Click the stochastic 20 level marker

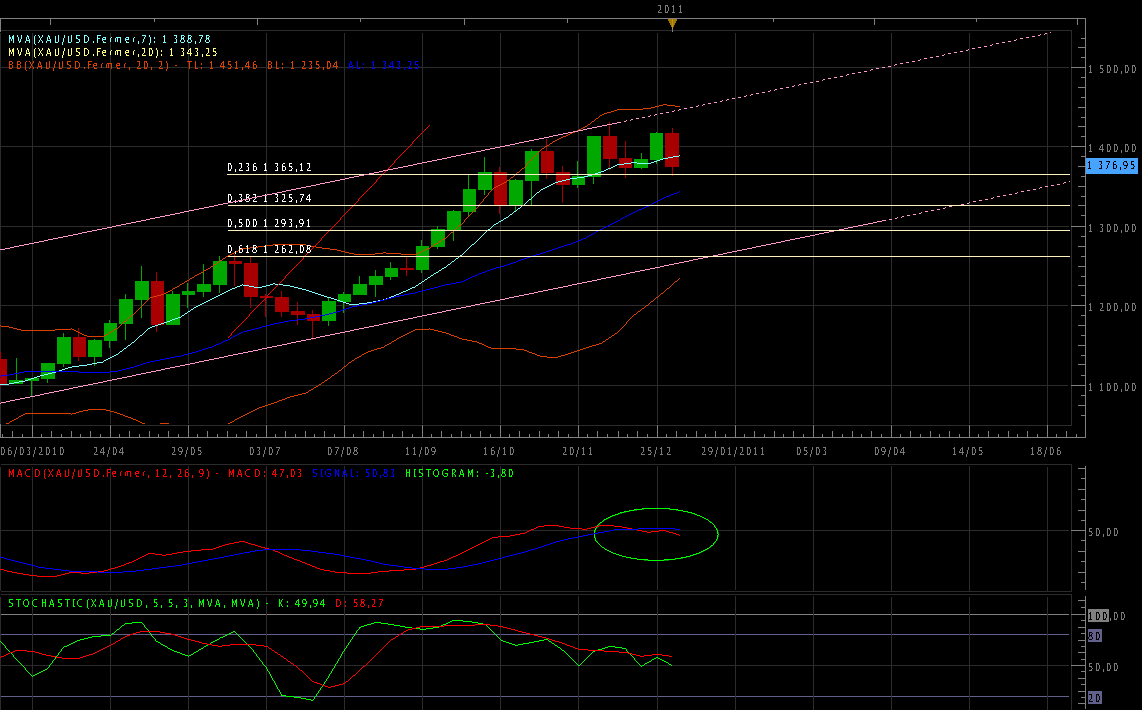(1095, 697)
